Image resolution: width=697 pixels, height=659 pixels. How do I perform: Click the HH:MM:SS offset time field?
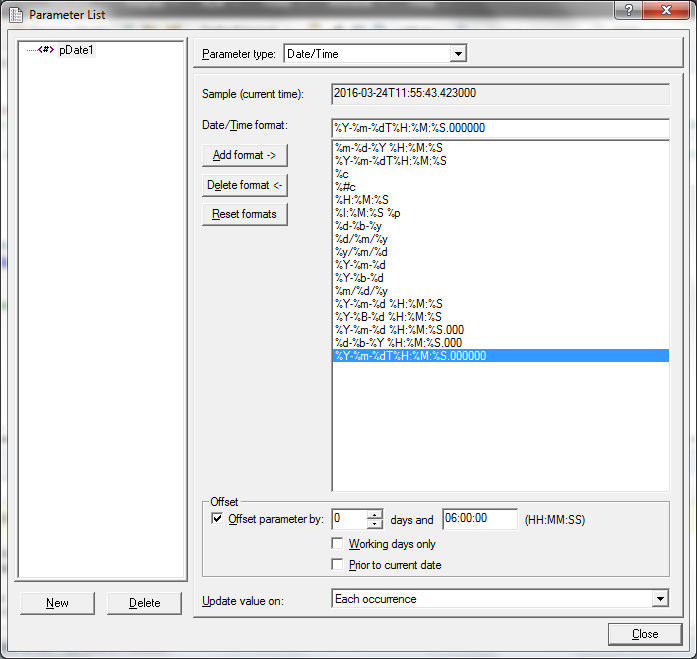(479, 519)
